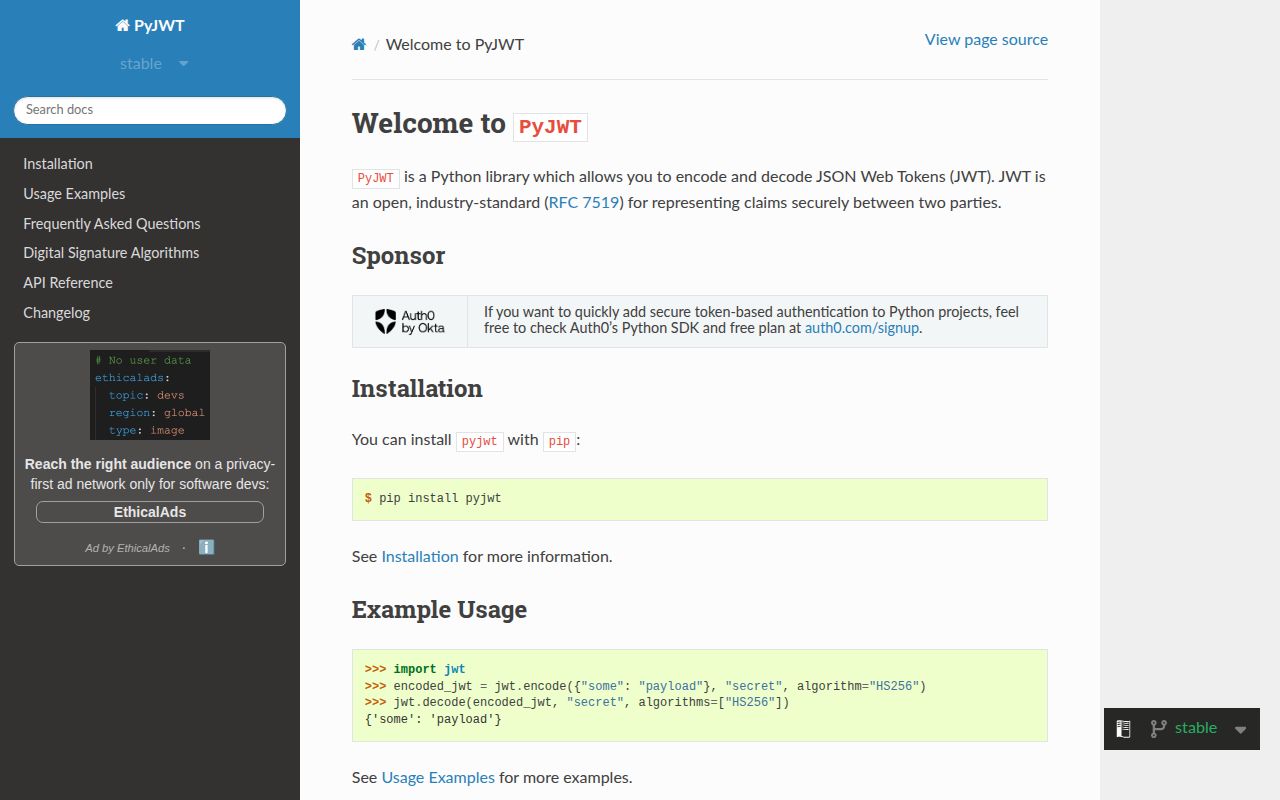Click the PyJWT home title in sidebar

tap(150, 26)
